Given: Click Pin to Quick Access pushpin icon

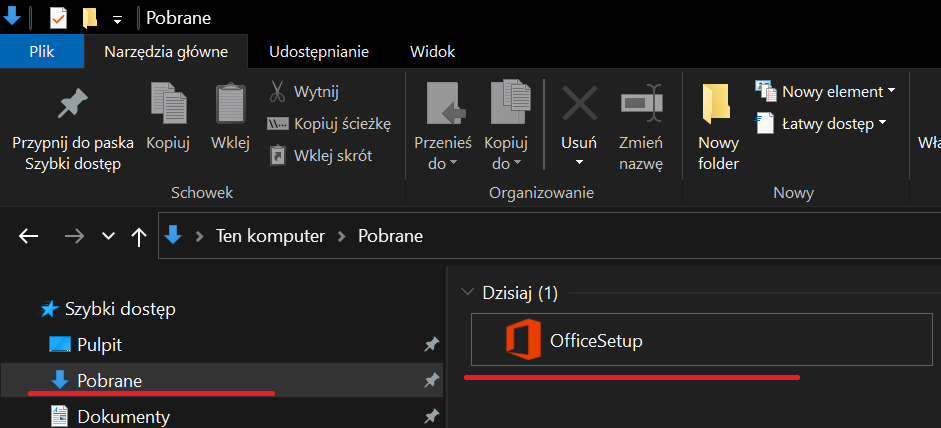Looking at the screenshot, I should tap(72, 104).
